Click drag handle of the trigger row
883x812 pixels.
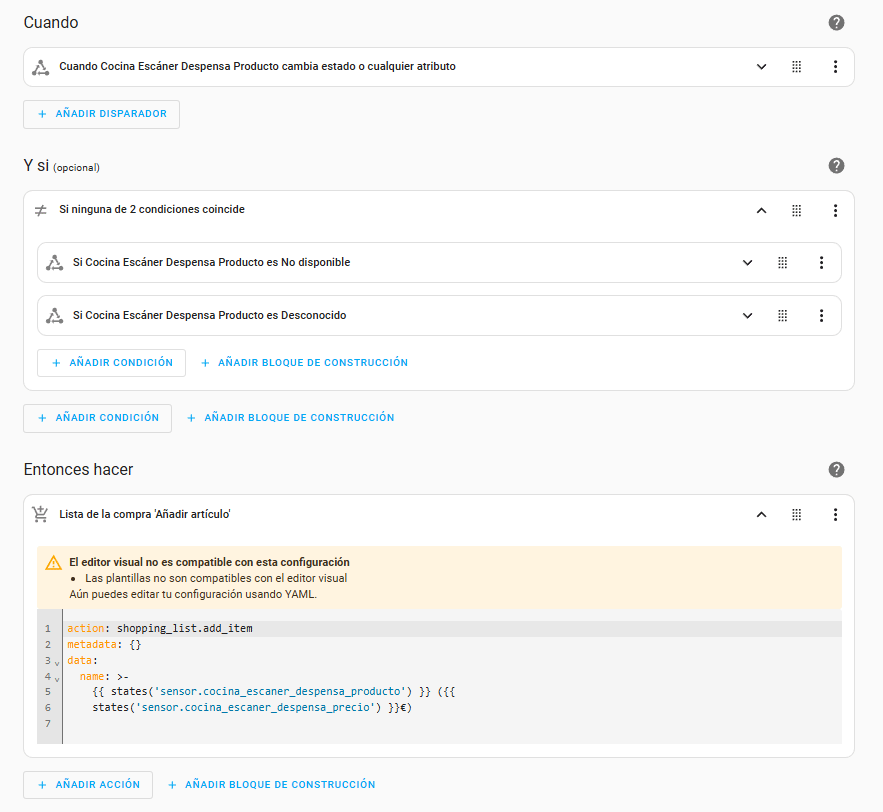click(797, 67)
